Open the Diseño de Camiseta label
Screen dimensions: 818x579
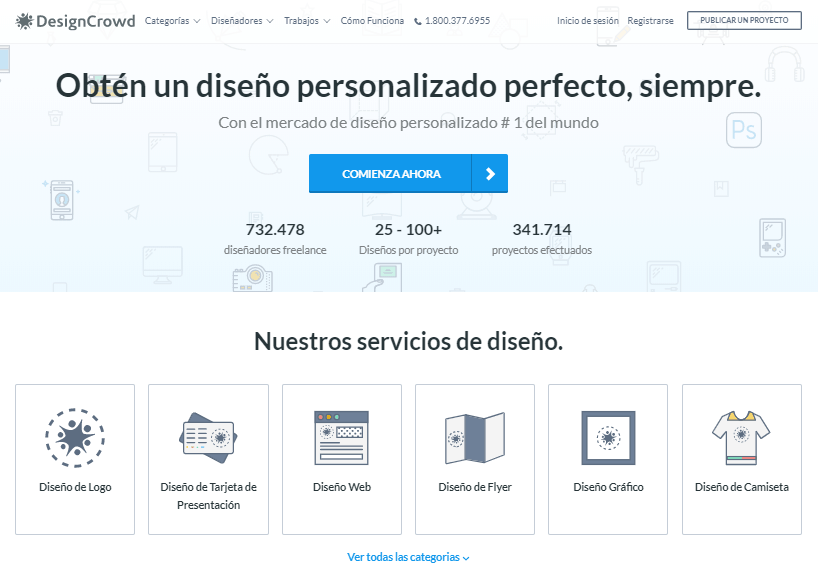coord(741,487)
